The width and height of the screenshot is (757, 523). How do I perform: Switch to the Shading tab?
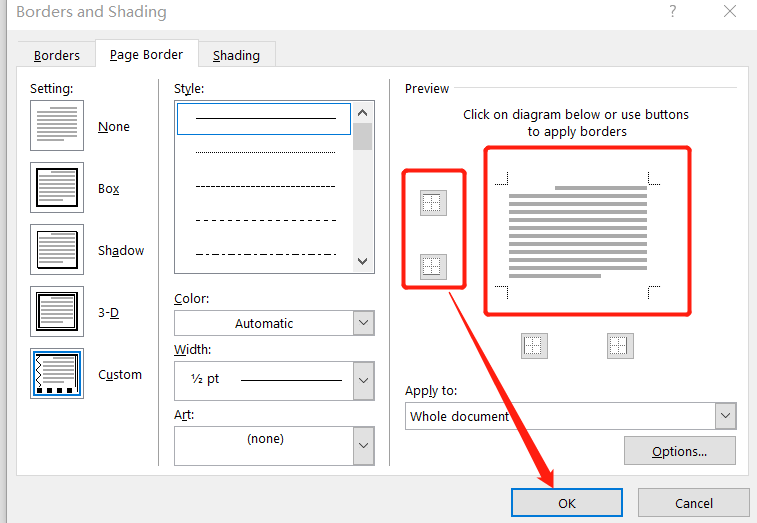(x=237, y=56)
